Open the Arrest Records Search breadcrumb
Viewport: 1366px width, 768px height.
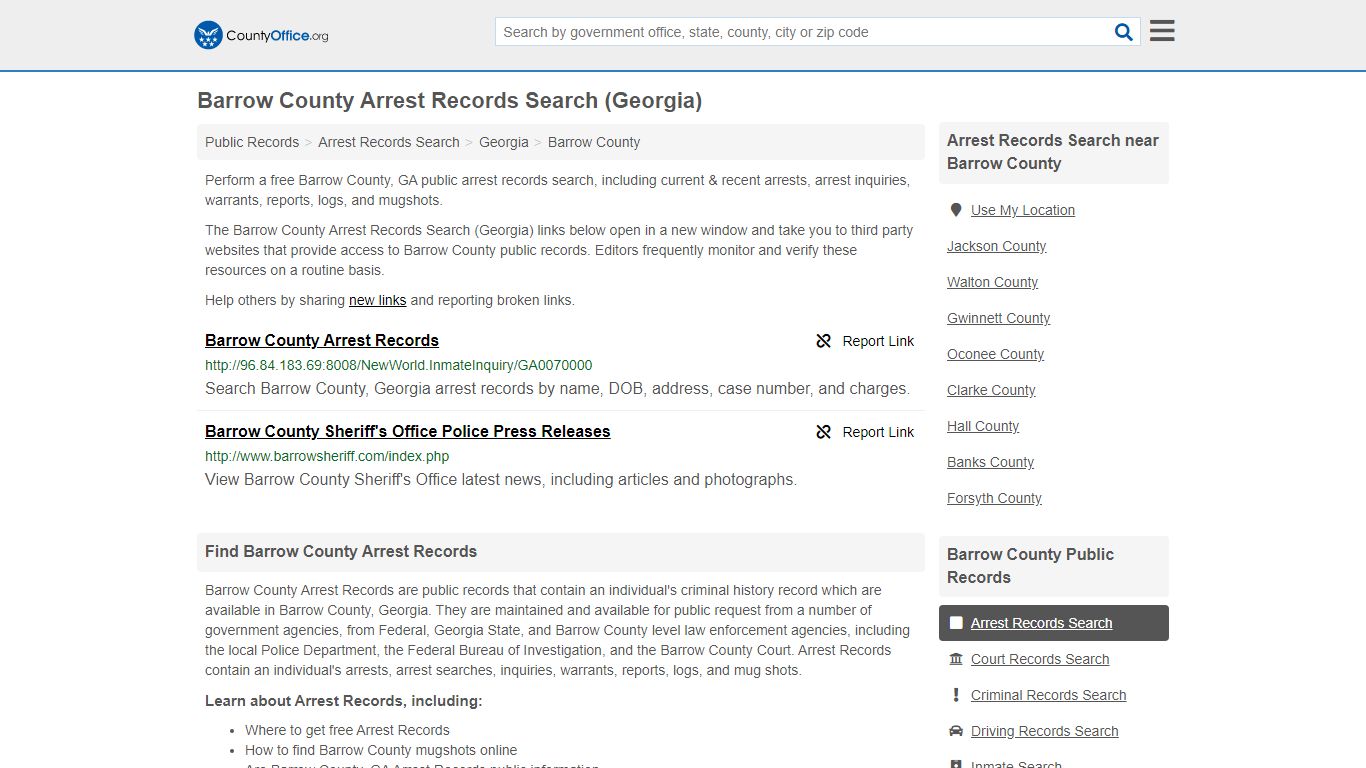click(x=389, y=142)
